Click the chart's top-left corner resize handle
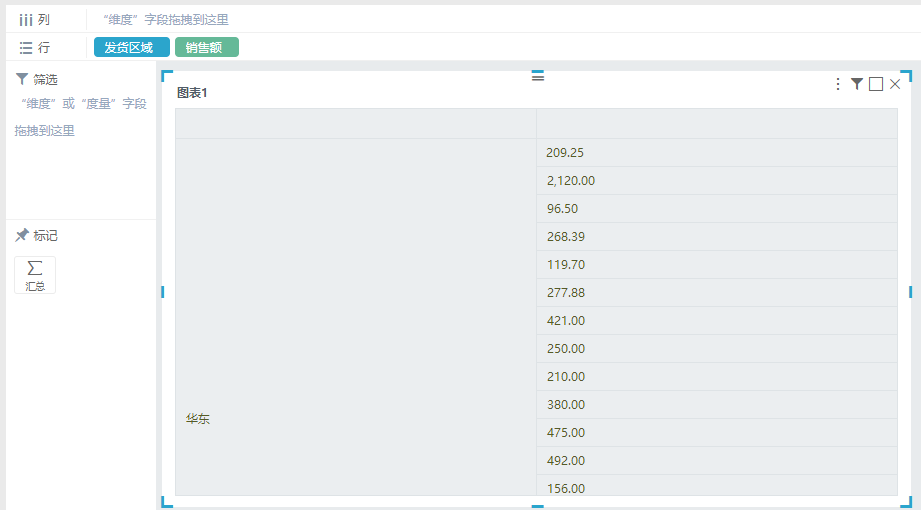 pos(167,76)
